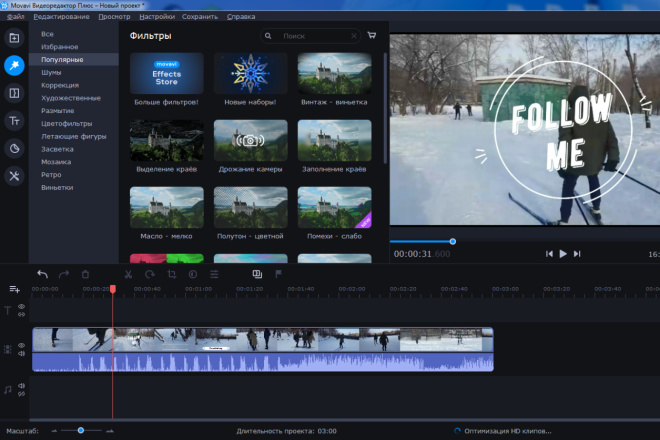Open the Файл menu
Screen dimensions: 660x440
click(16, 16)
